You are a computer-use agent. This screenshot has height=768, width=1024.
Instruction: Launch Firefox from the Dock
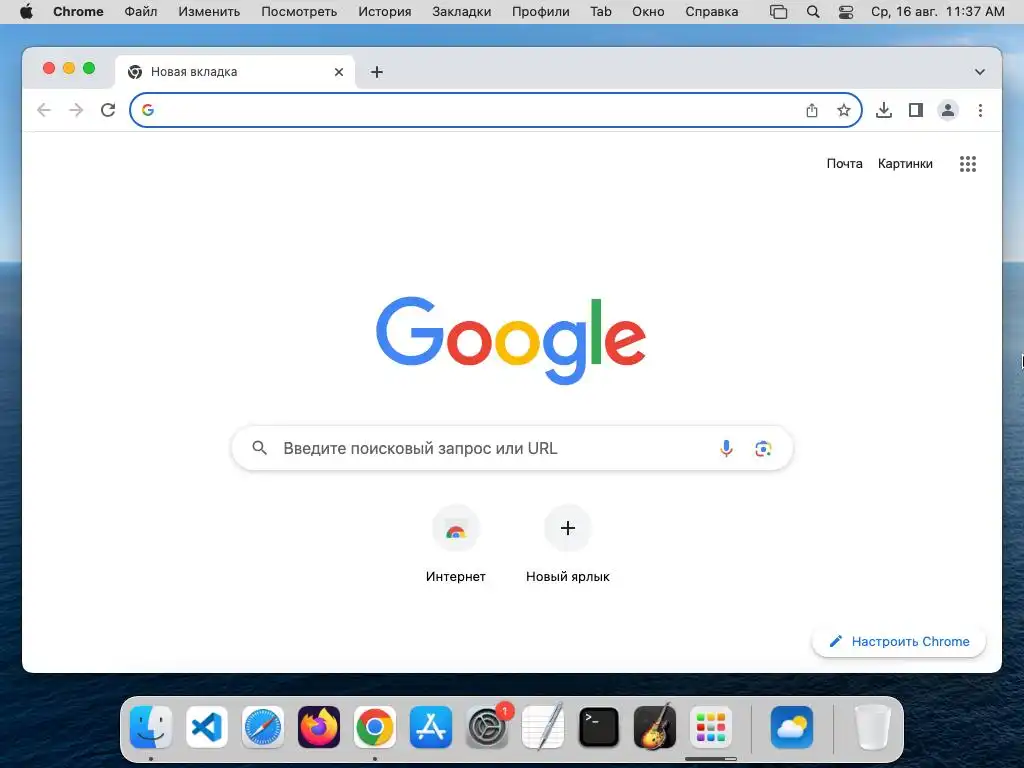point(319,727)
